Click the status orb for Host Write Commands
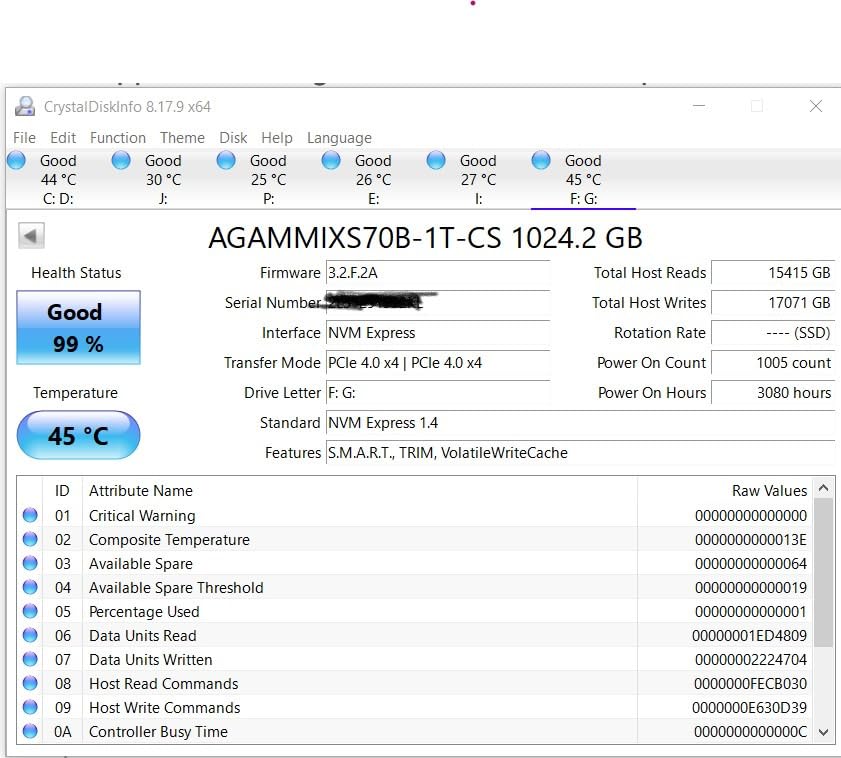 (x=30, y=707)
